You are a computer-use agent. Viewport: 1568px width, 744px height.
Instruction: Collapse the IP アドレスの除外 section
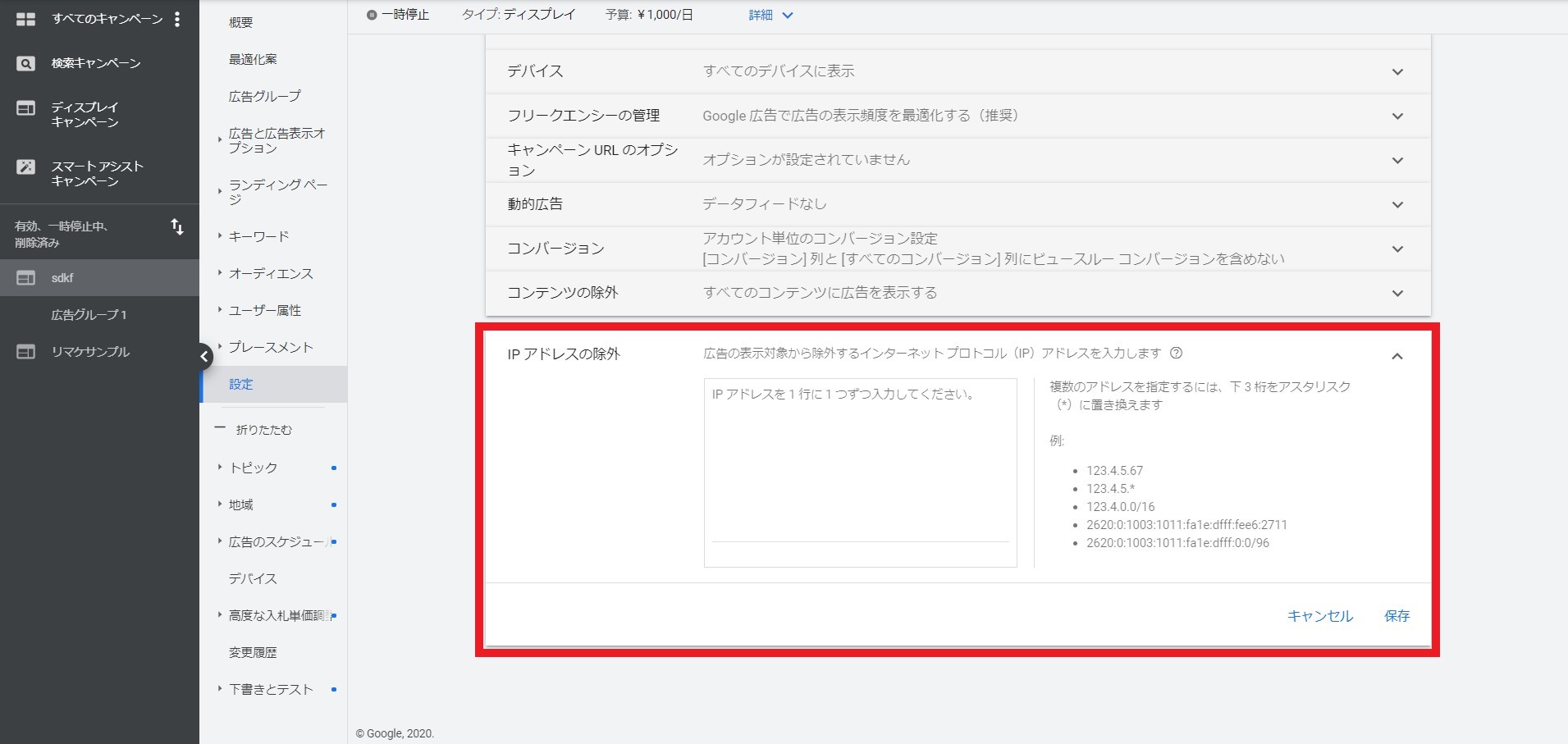(x=1397, y=356)
